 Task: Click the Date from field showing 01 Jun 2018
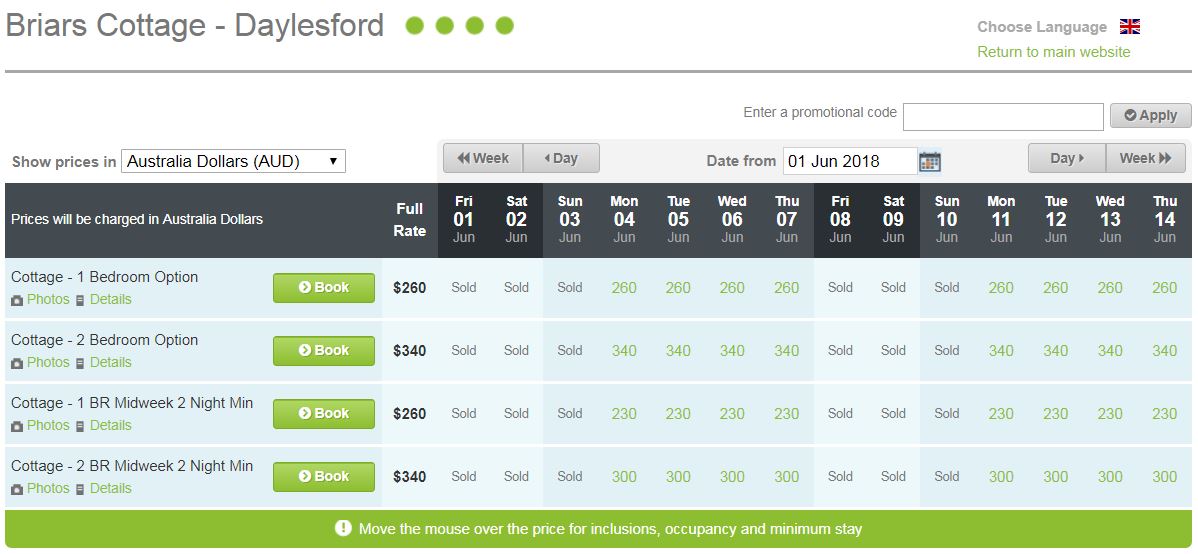click(850, 161)
